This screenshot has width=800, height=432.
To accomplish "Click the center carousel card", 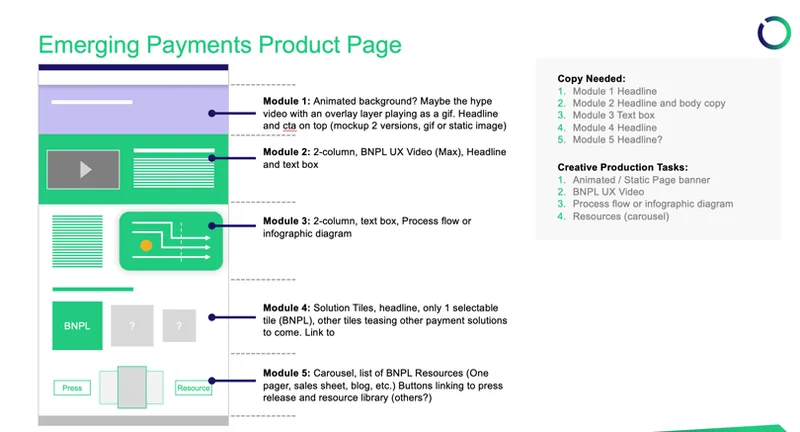I will click(x=132, y=387).
